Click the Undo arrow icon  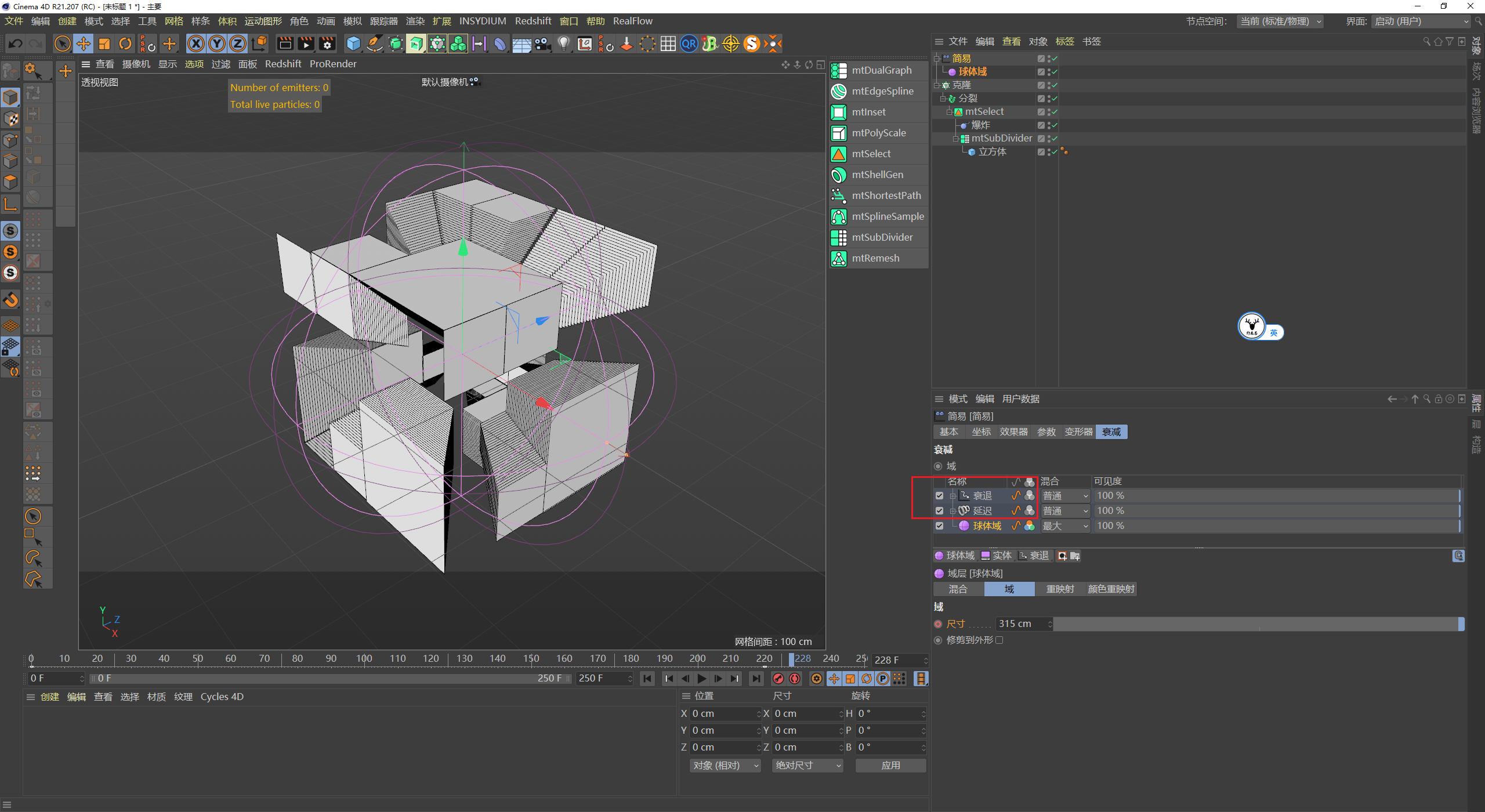[x=16, y=43]
